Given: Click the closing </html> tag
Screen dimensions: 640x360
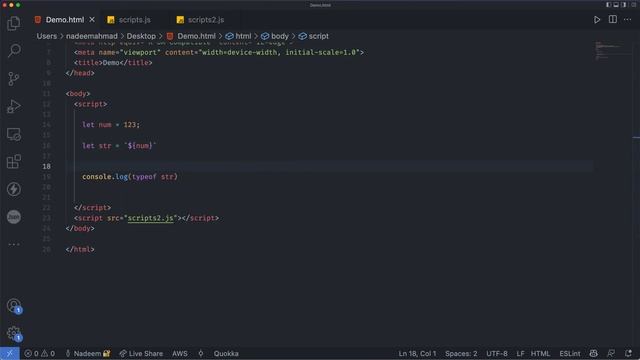Looking at the screenshot, I should tap(80, 249).
